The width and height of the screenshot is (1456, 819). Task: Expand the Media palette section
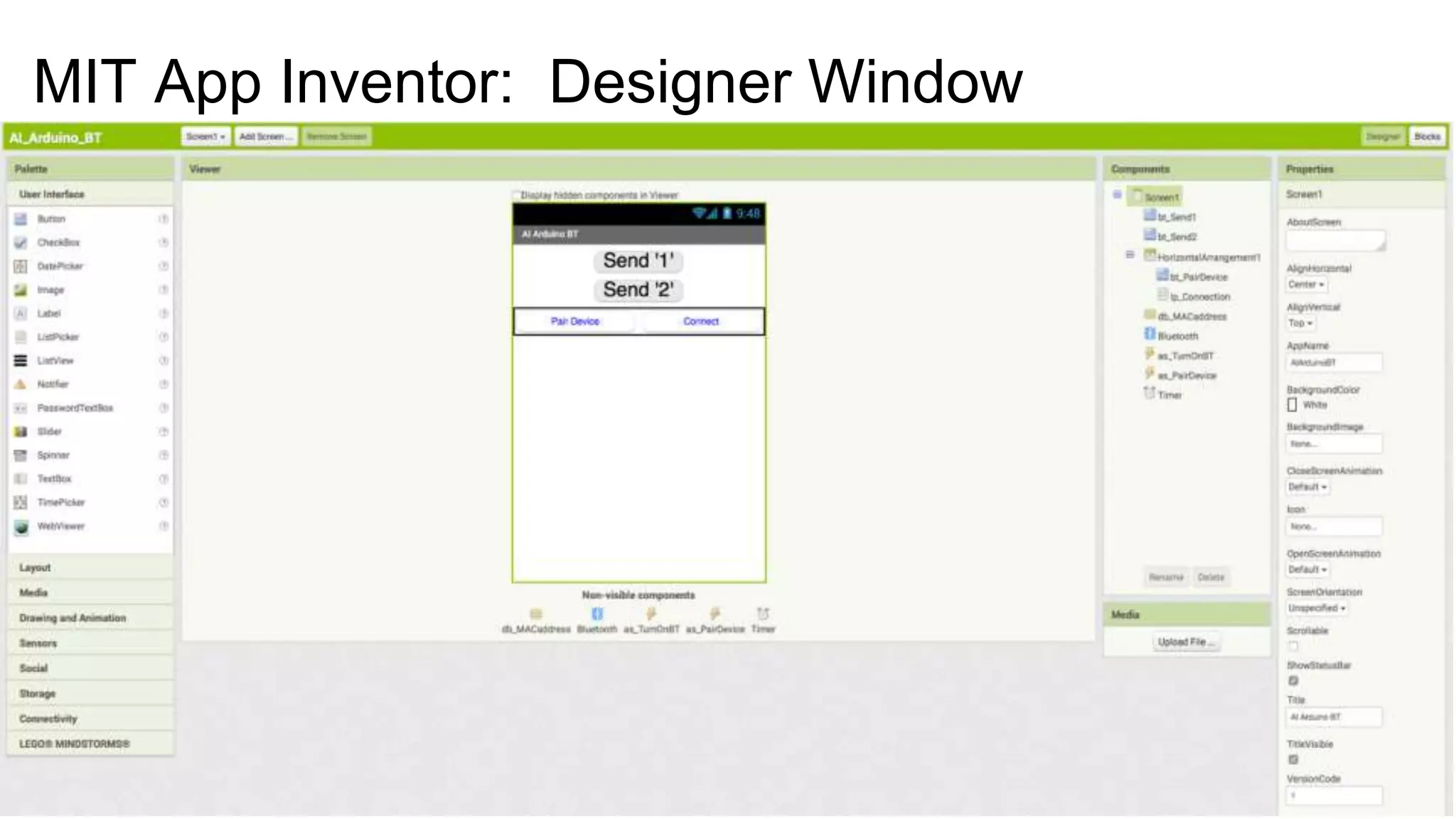click(90, 592)
